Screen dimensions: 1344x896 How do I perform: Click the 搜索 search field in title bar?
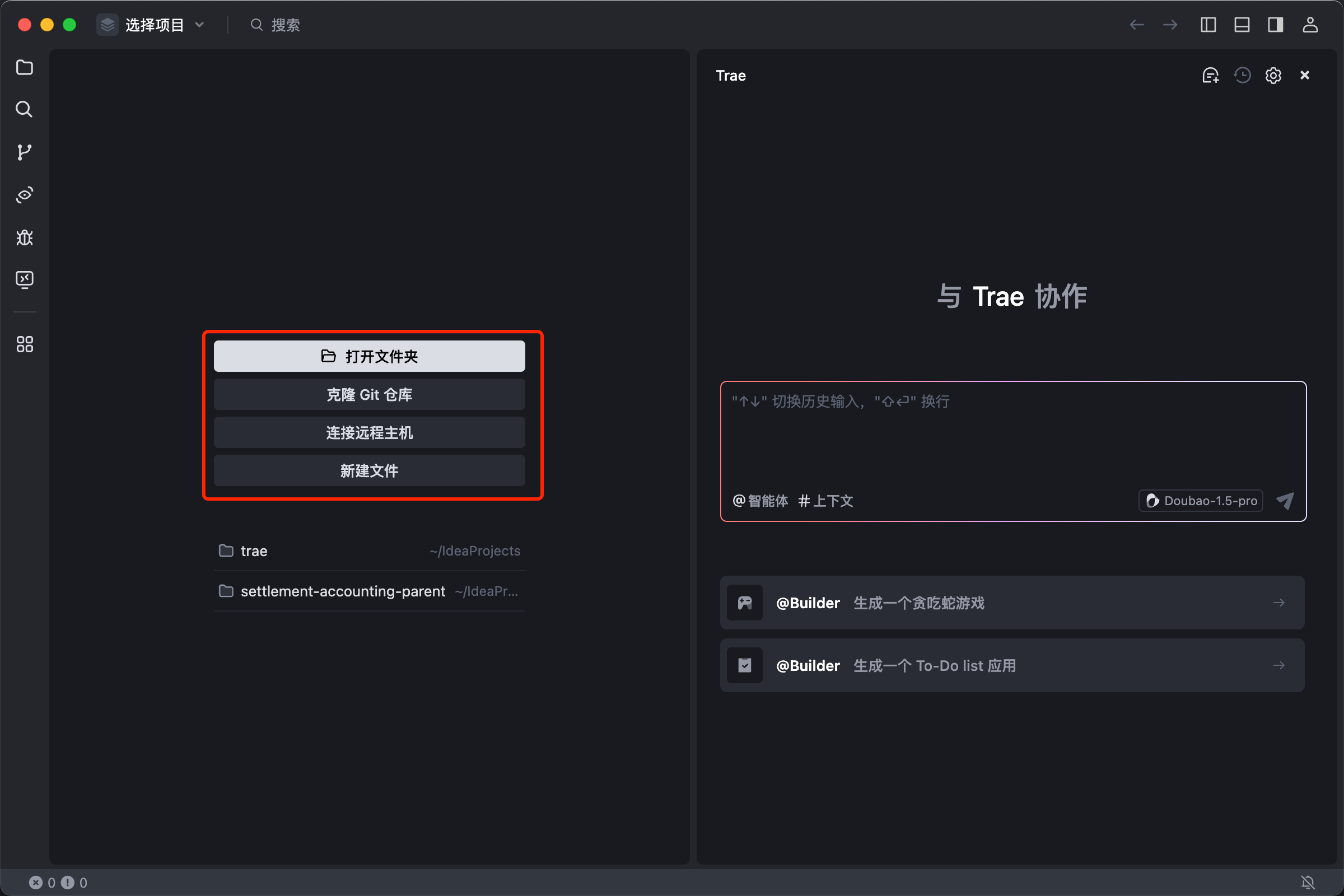point(276,25)
